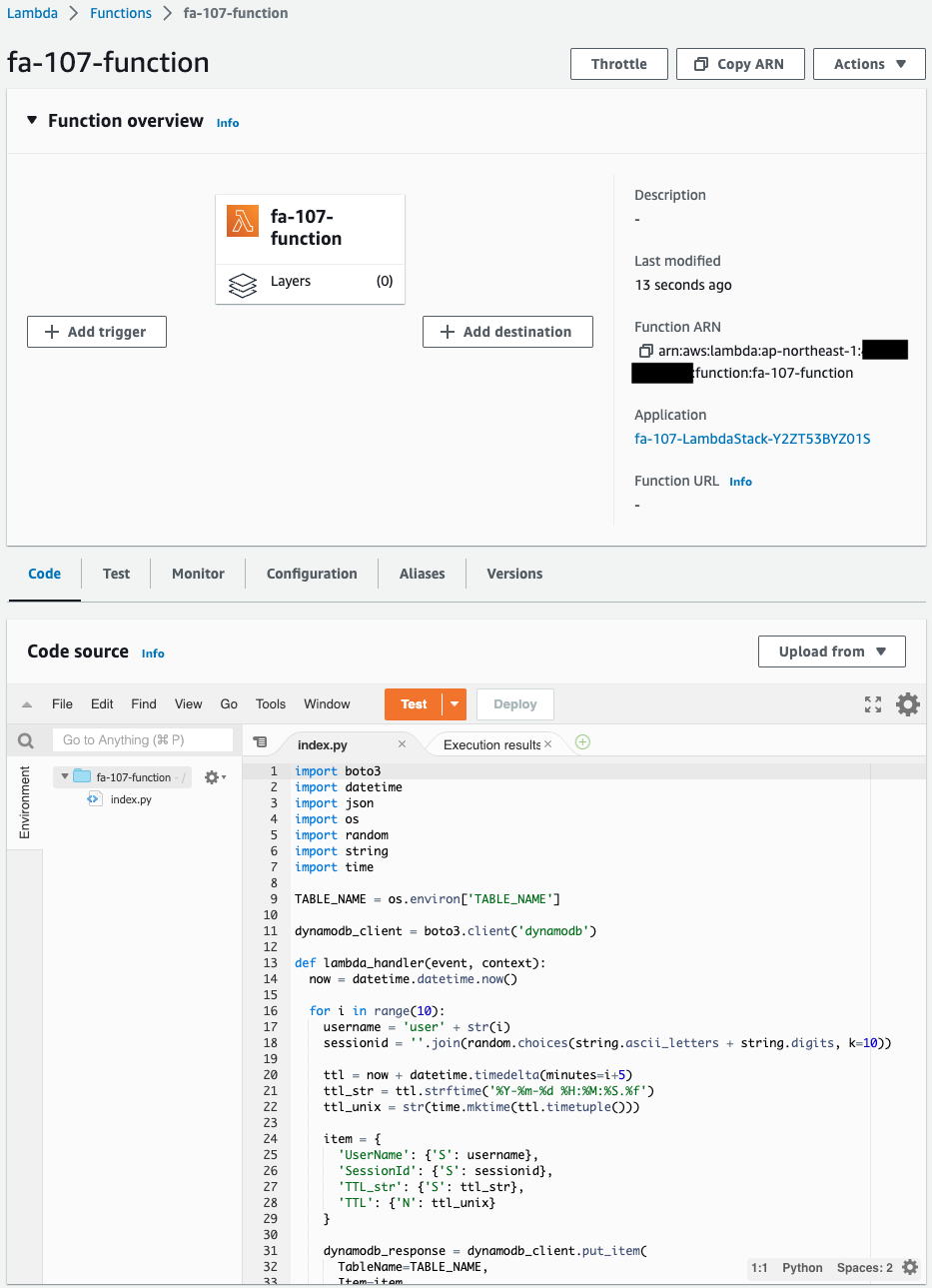Open the Test button dropdown arrow

click(455, 704)
